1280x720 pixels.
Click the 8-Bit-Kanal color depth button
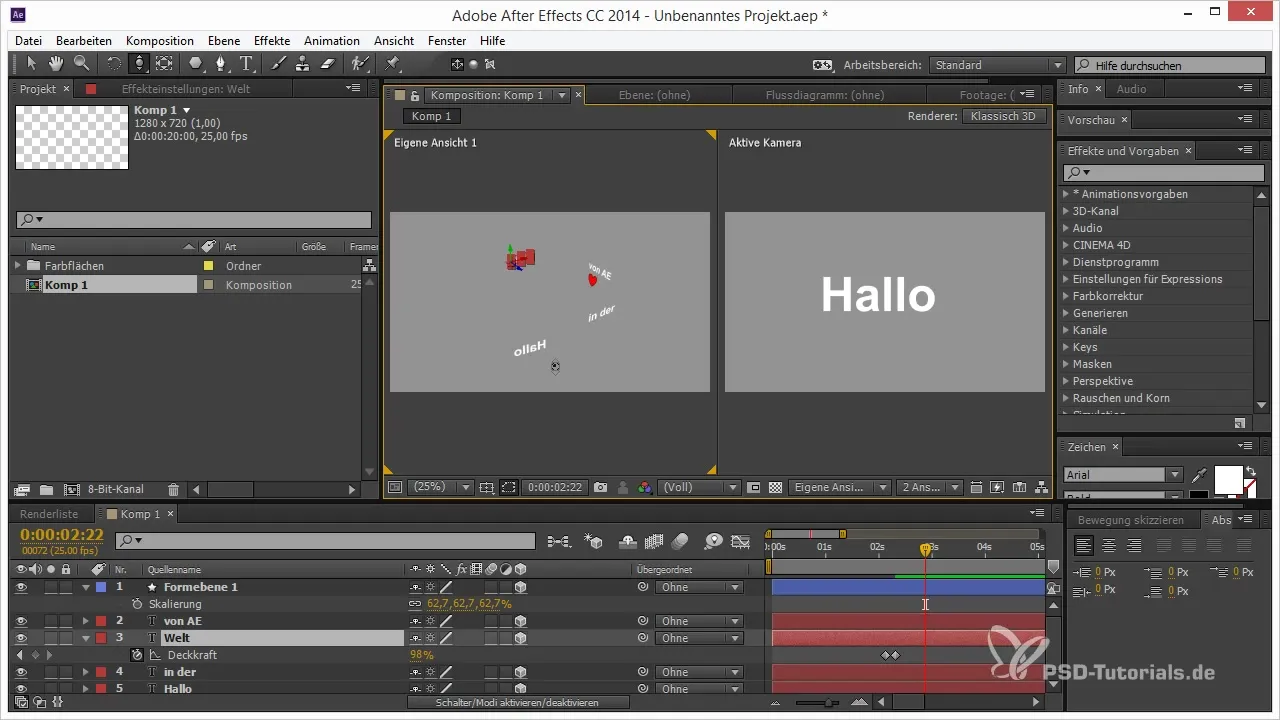click(x=116, y=490)
